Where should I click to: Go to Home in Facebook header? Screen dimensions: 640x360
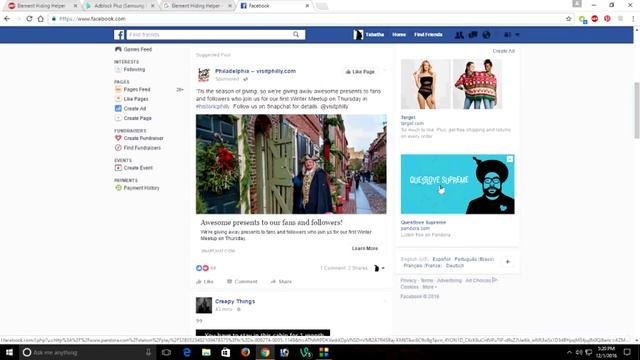pyautogui.click(x=399, y=35)
